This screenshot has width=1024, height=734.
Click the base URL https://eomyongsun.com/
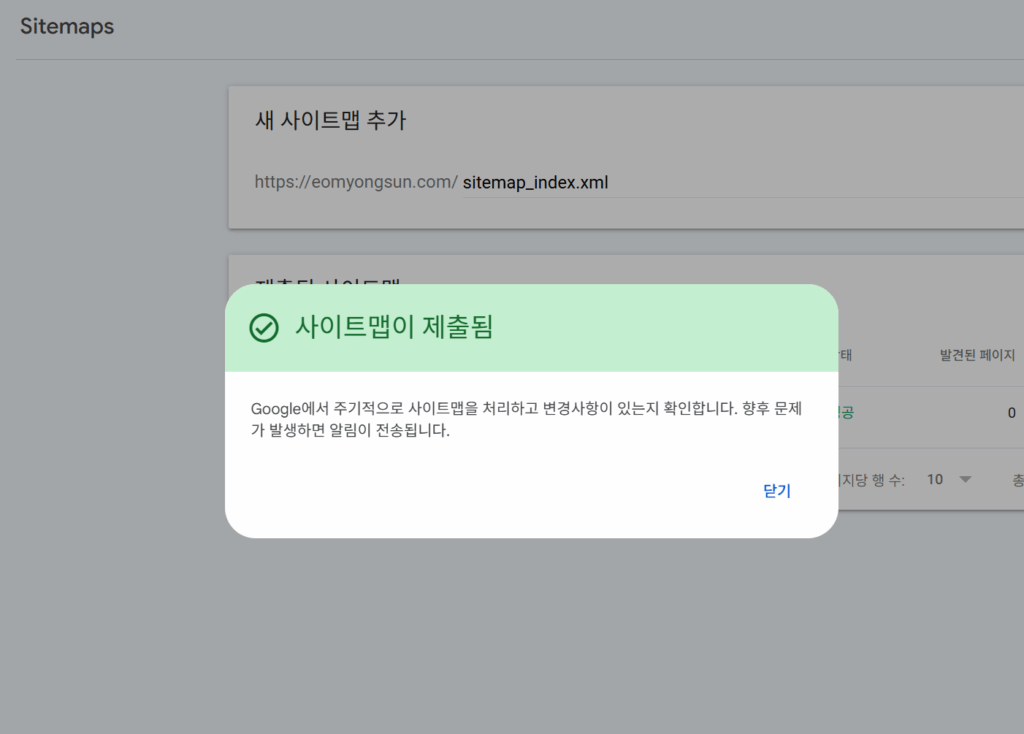[355, 182]
